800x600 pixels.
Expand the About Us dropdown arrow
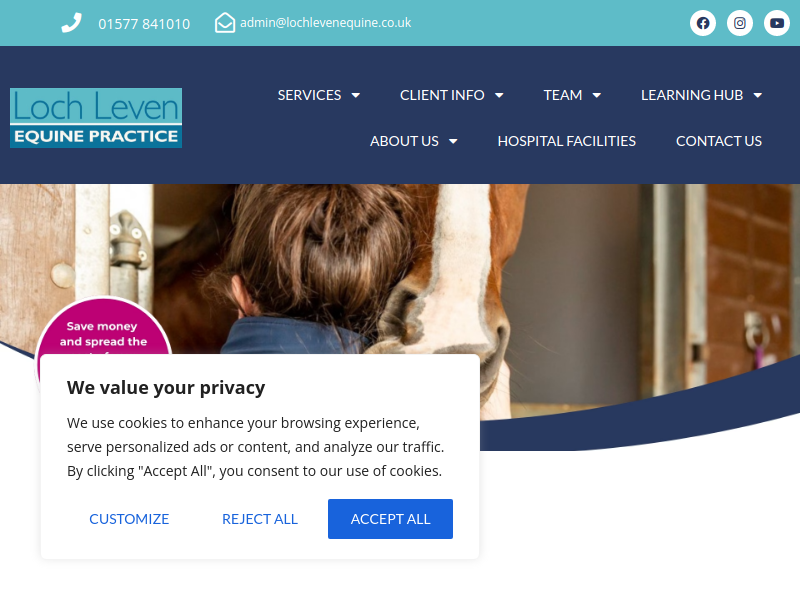pos(453,141)
